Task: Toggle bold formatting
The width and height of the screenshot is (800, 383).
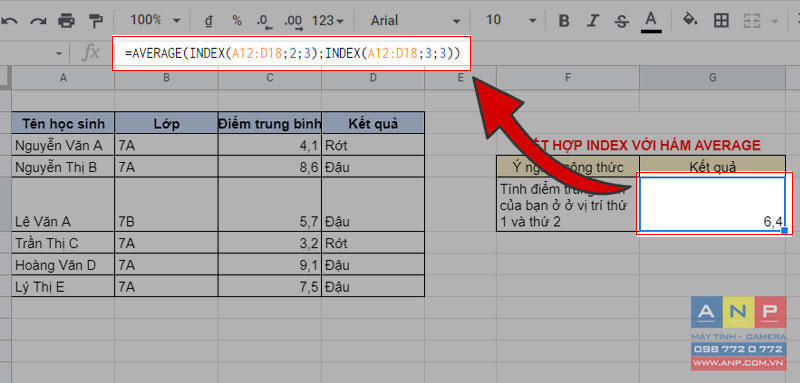Action: coord(564,21)
